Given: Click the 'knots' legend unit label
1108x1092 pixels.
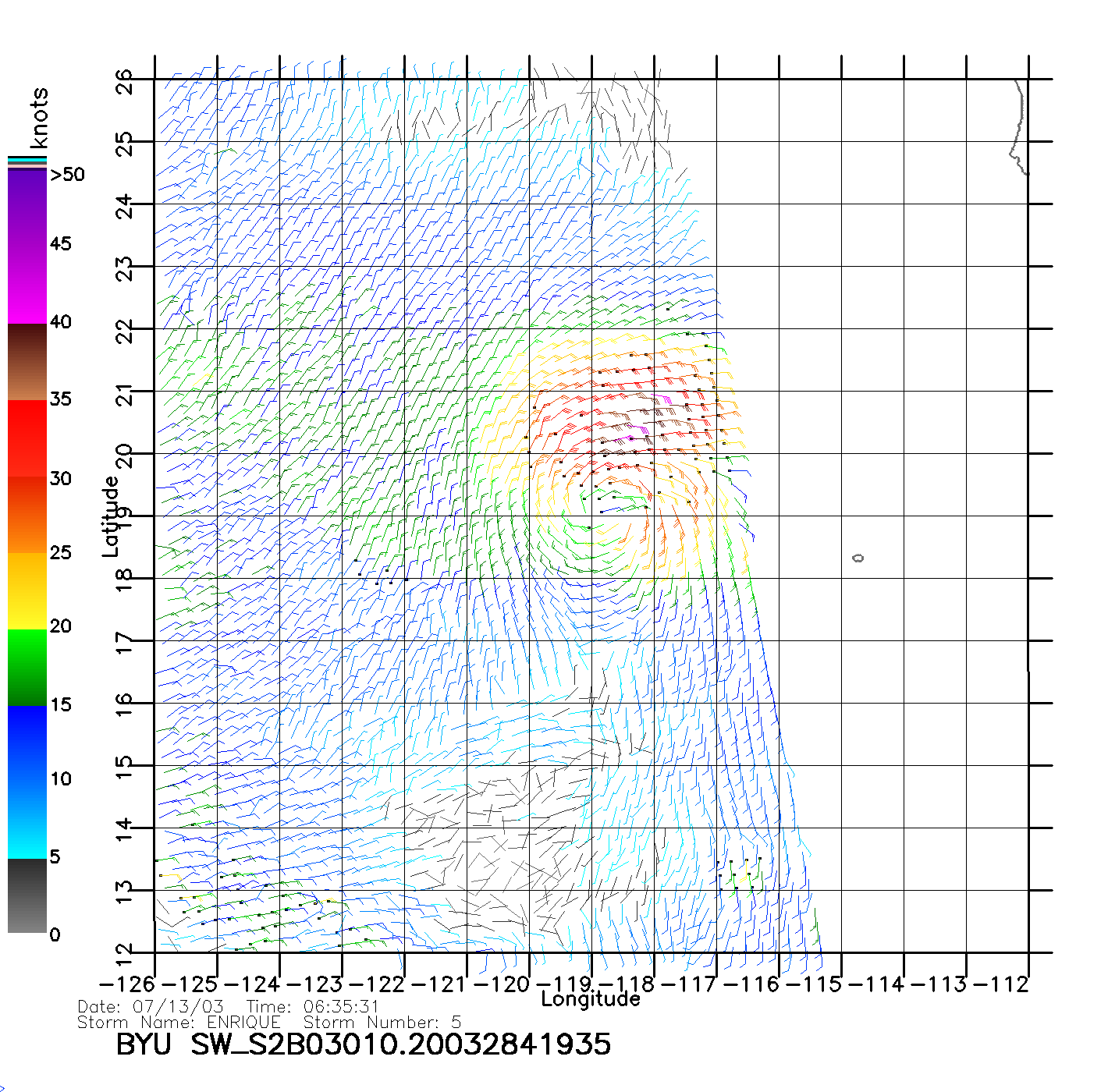Looking at the screenshot, I should (x=39, y=118).
